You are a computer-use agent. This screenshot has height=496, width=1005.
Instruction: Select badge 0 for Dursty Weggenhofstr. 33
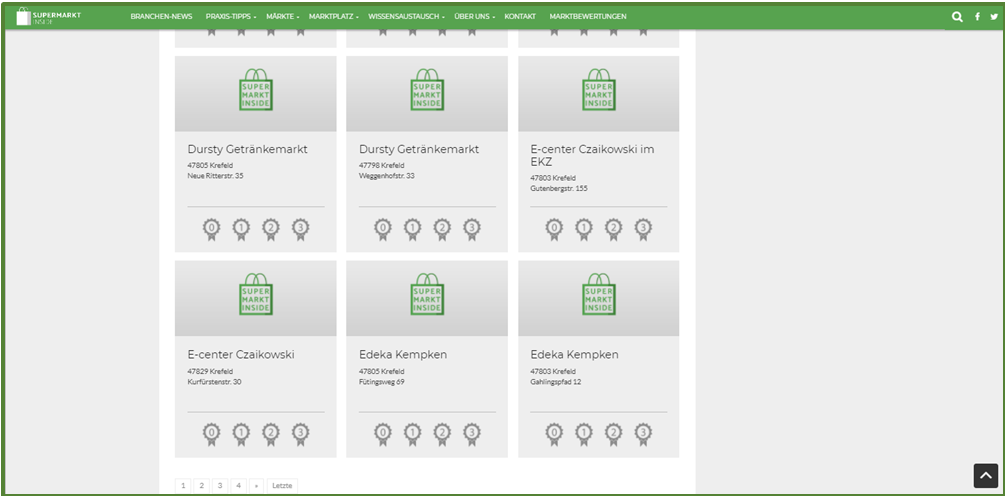coord(383,229)
